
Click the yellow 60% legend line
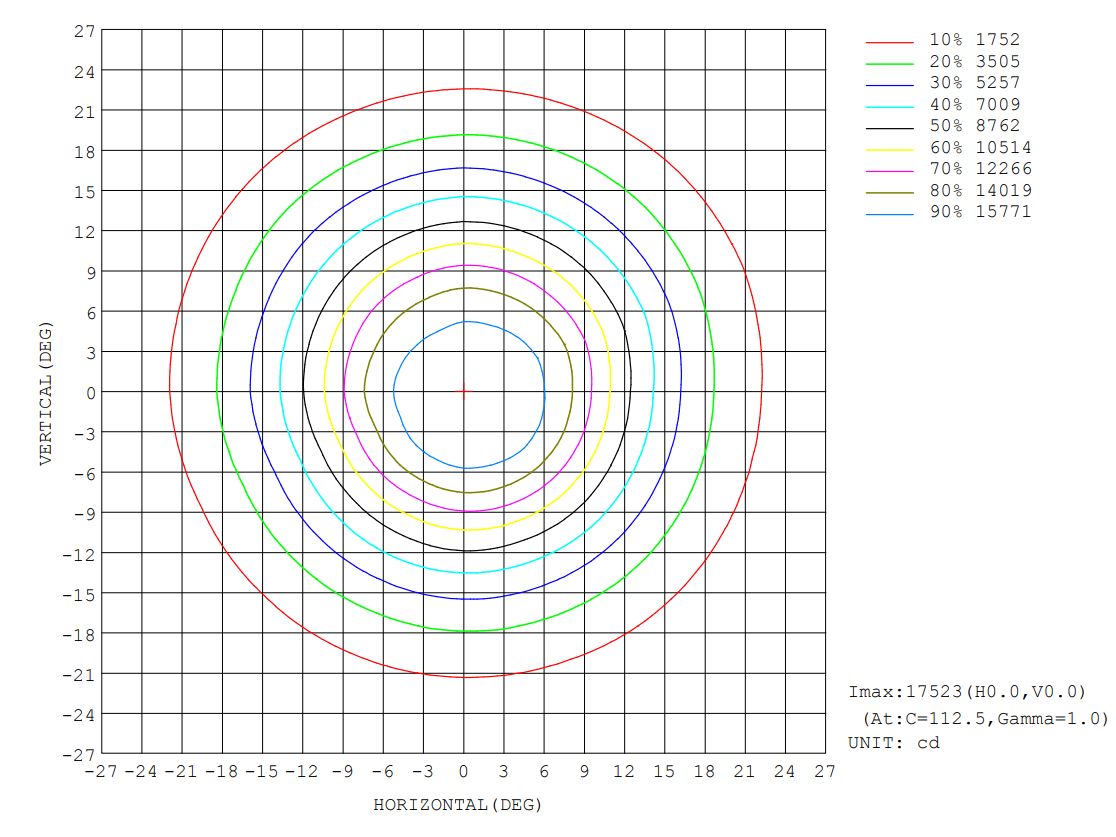889,150
